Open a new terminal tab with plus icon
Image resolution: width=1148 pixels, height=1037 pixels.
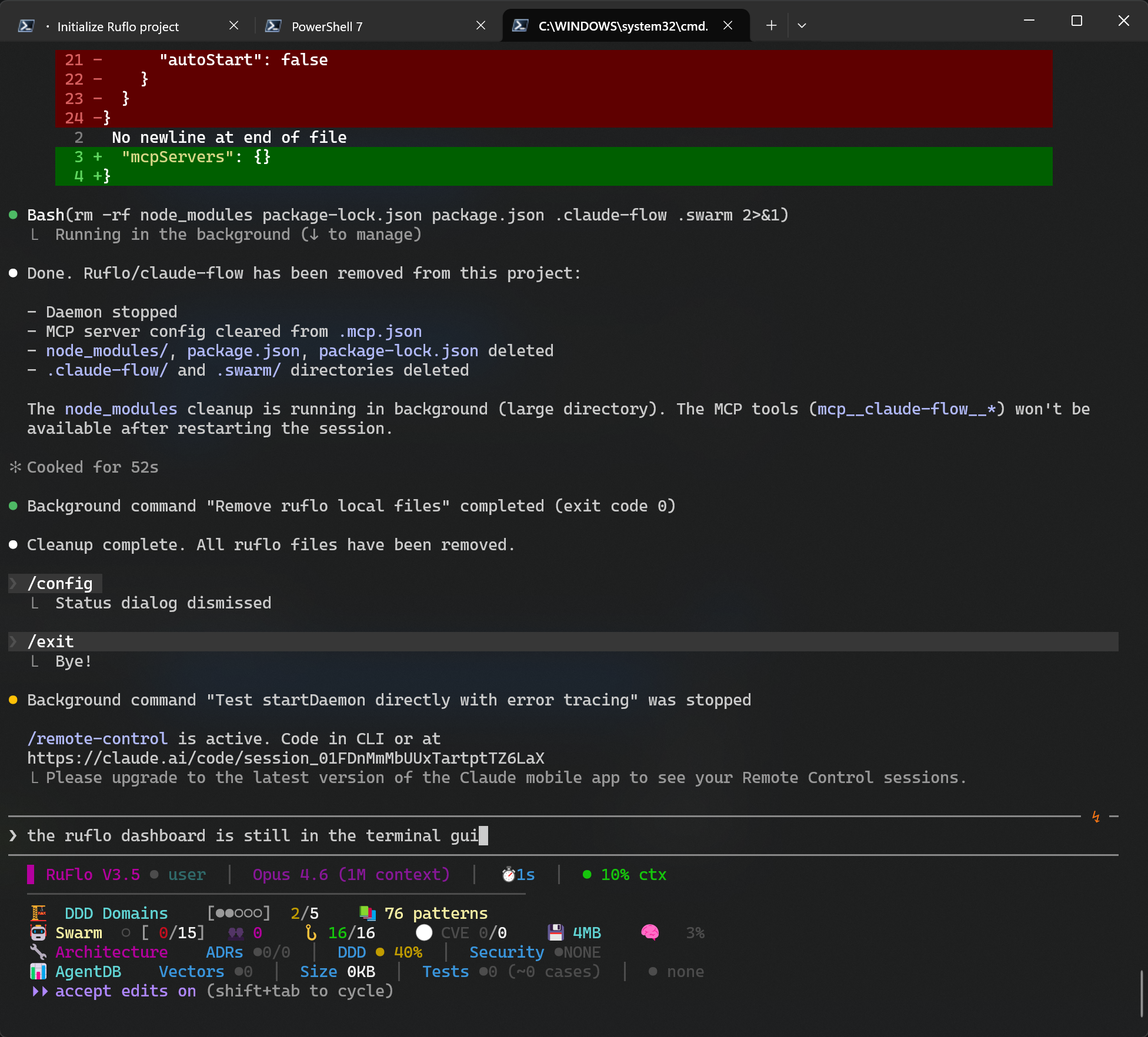[x=771, y=25]
